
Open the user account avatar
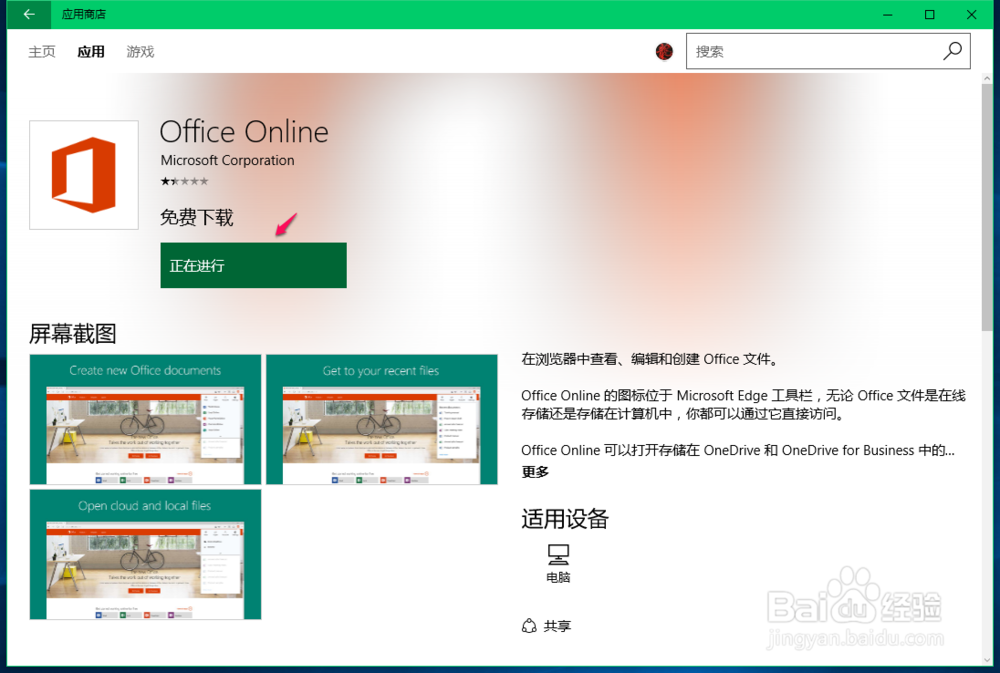(664, 51)
